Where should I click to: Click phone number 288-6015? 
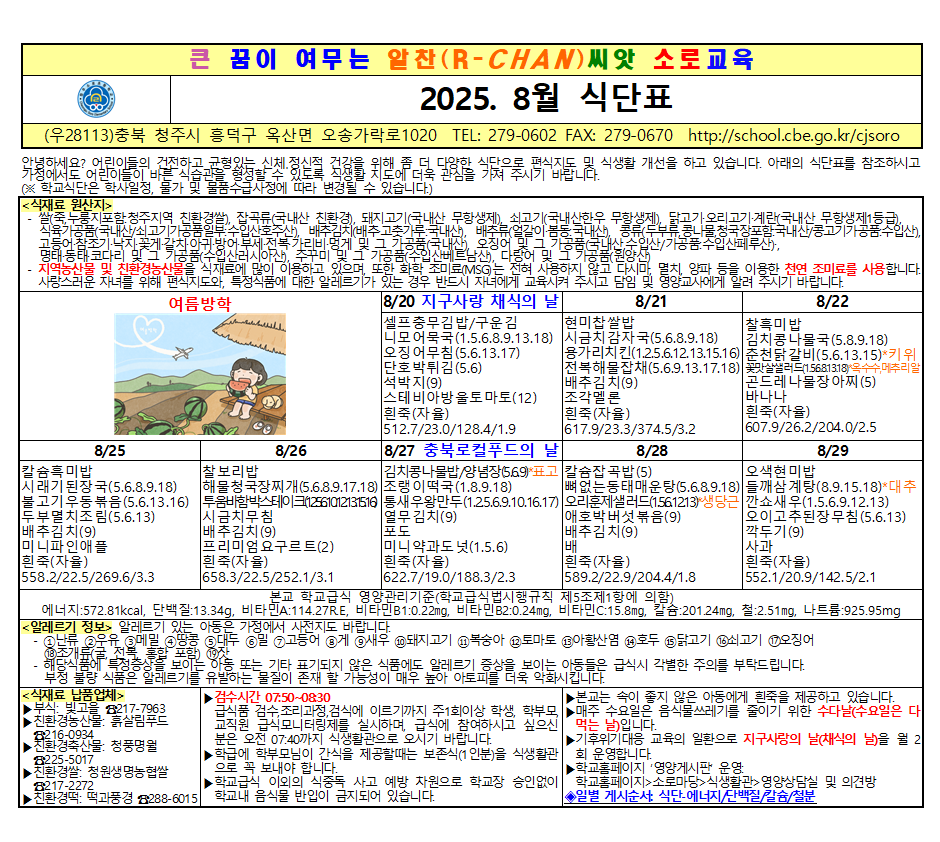point(173,798)
